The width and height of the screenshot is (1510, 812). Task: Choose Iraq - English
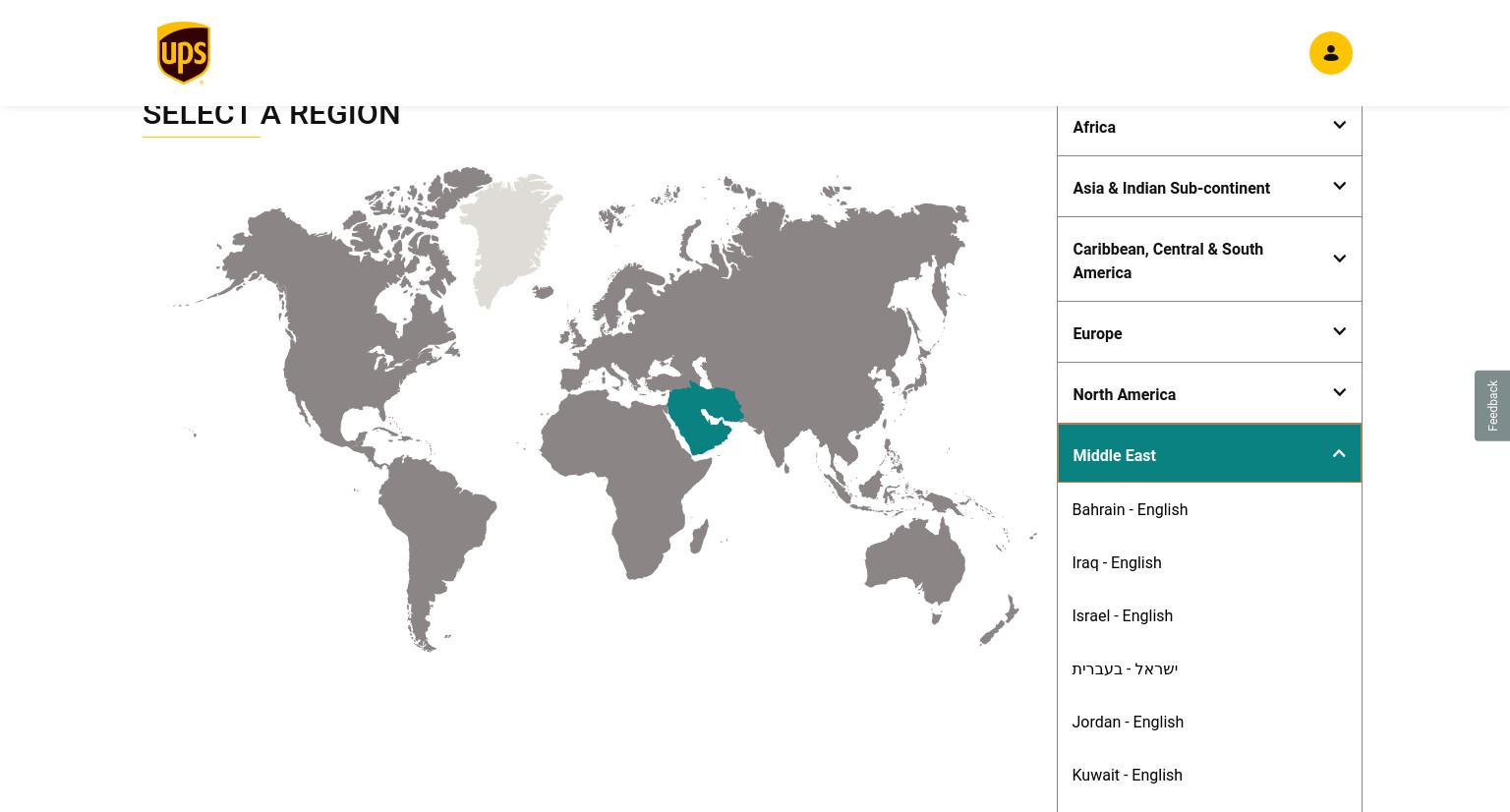tap(1116, 562)
